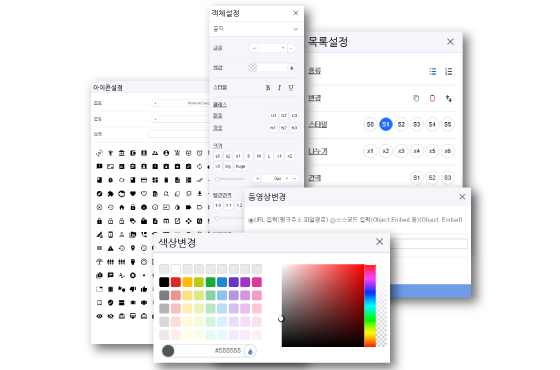
Task: Set list spacing to S3
Action: pyautogui.click(x=448, y=178)
